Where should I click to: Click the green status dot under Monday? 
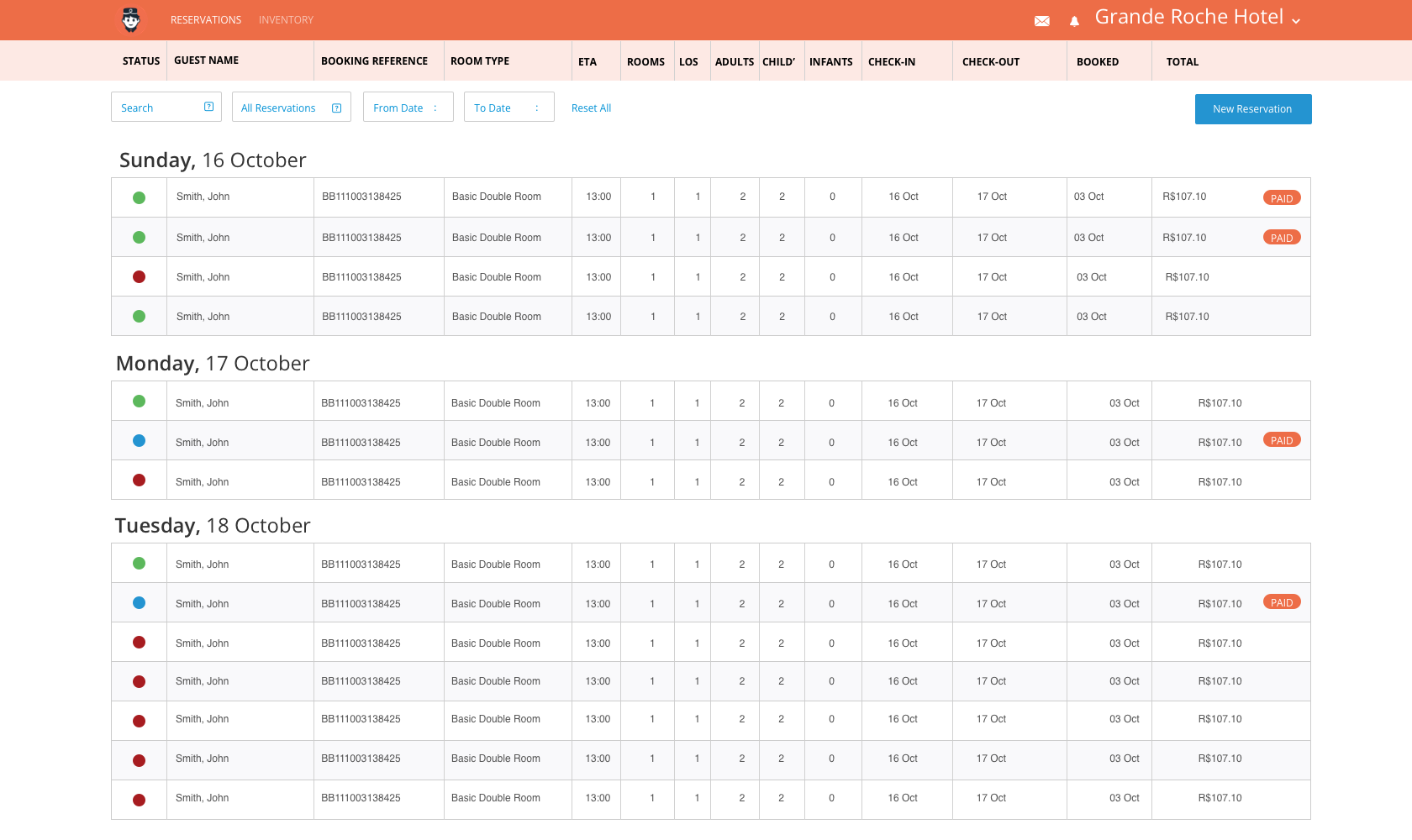coord(140,402)
